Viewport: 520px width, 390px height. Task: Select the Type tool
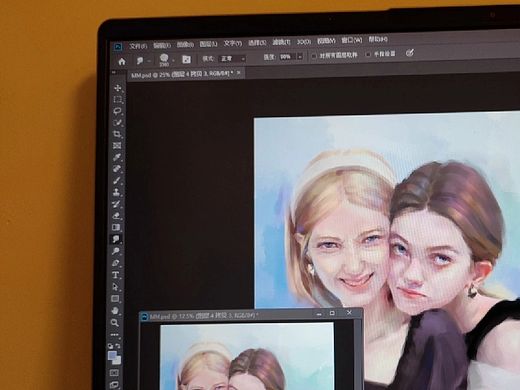pyautogui.click(x=116, y=275)
